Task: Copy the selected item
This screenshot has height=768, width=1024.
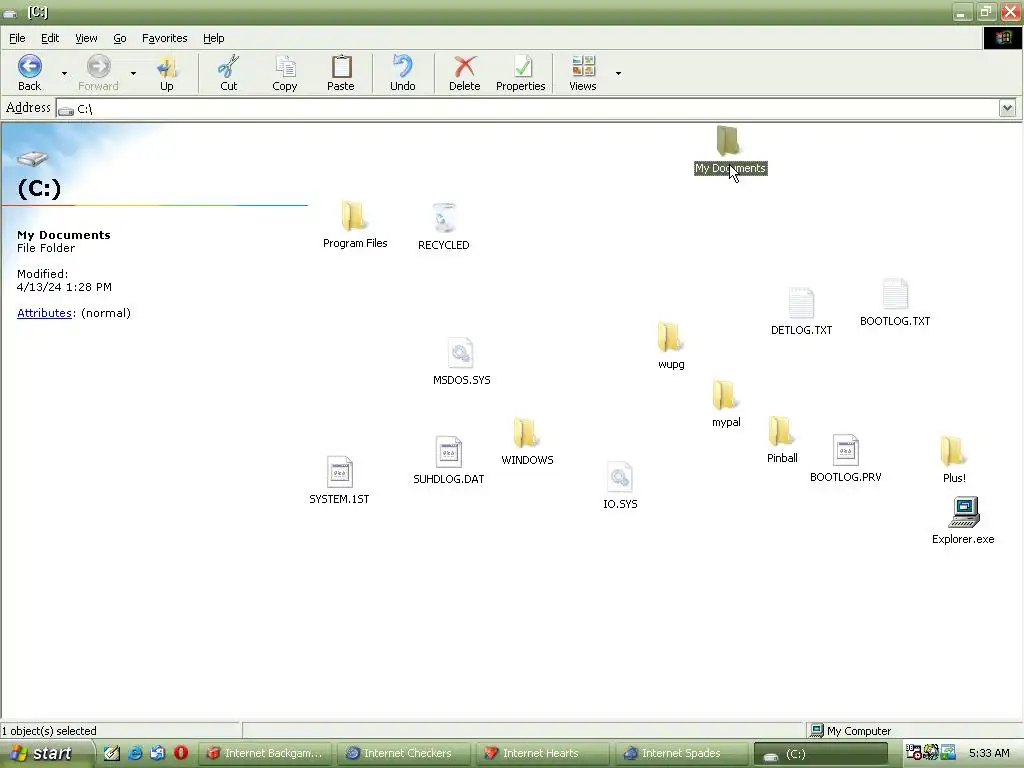Action: [x=285, y=72]
